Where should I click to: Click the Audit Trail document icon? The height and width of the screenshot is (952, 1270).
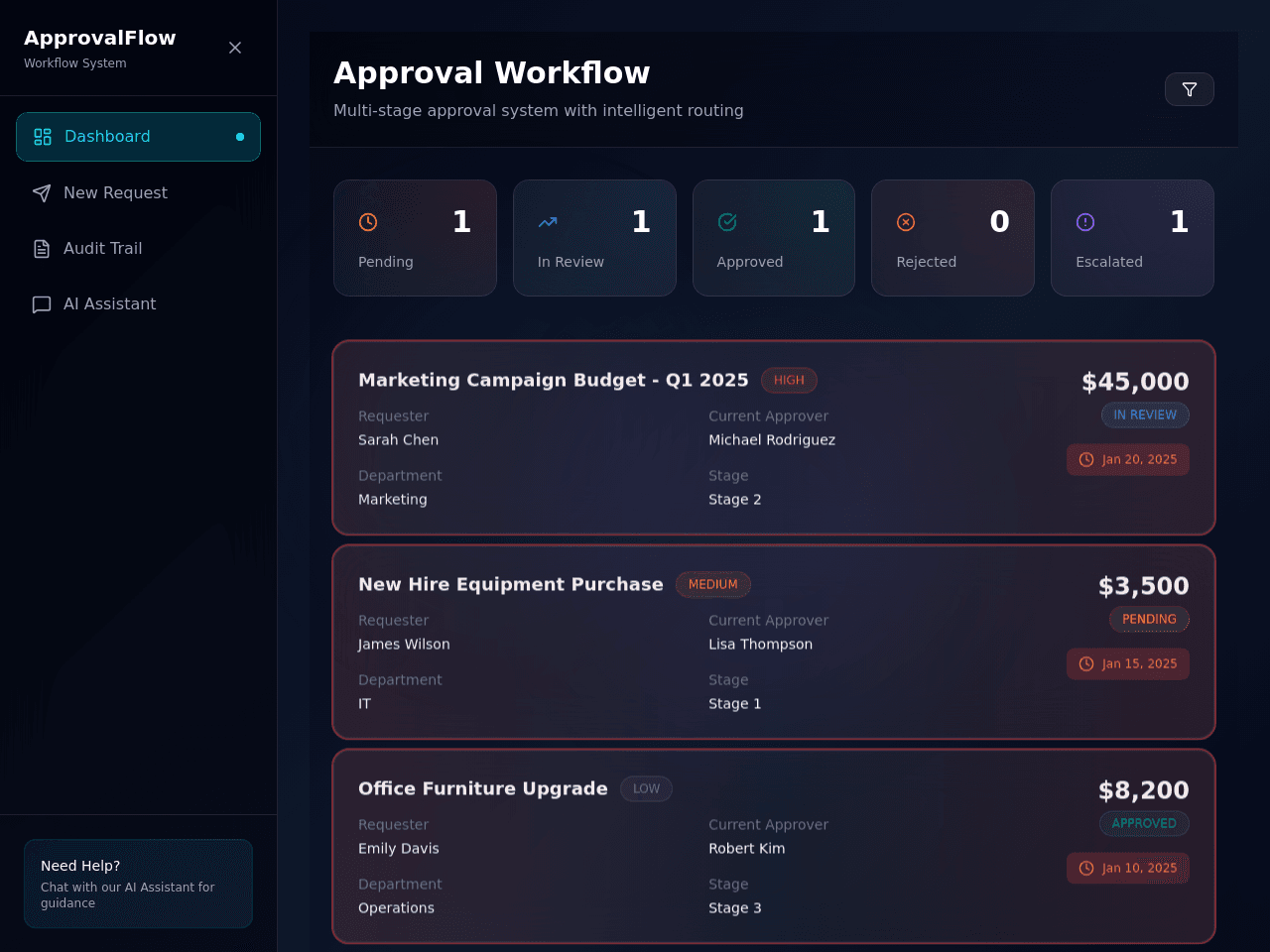pos(42,248)
